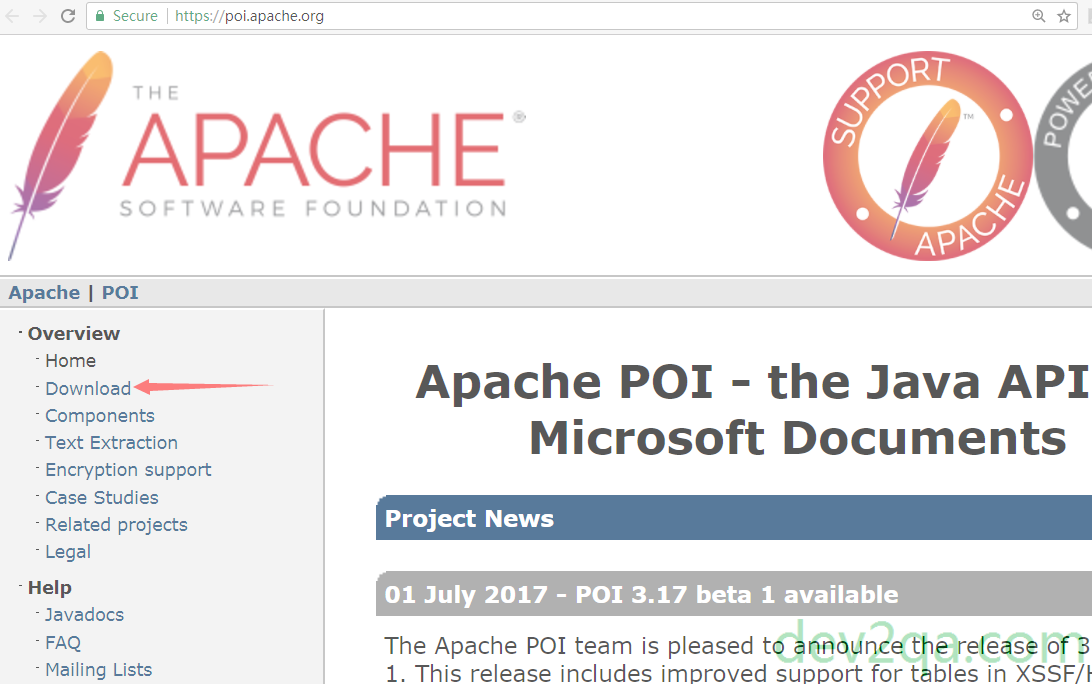The height and width of the screenshot is (684, 1092).
Task: View site security lock info
Action: tap(100, 16)
